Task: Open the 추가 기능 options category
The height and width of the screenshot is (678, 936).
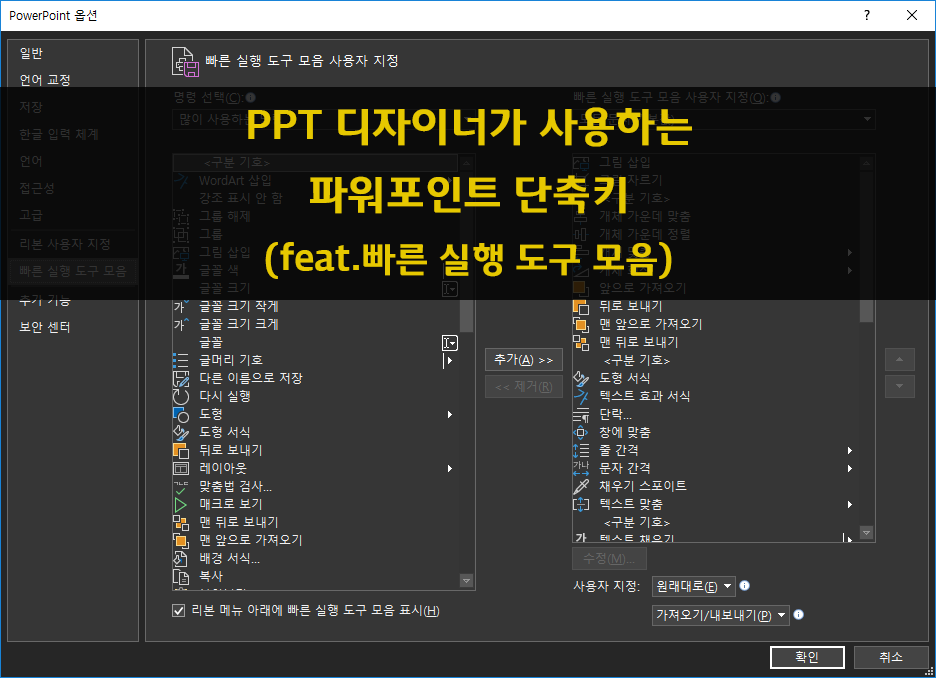Action: point(45,300)
